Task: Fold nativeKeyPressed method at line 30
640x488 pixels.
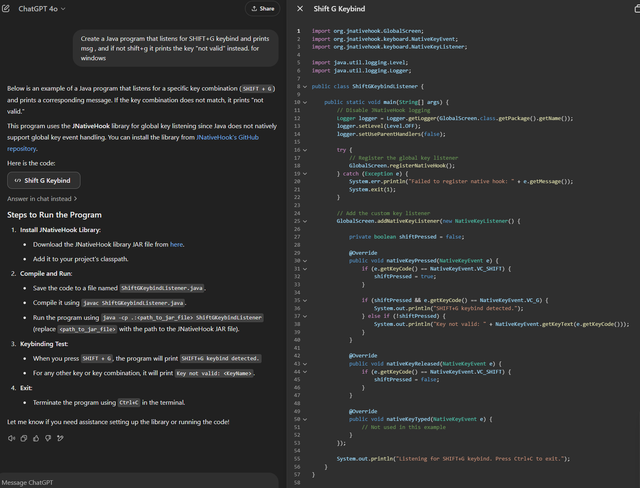Action: tap(305, 261)
